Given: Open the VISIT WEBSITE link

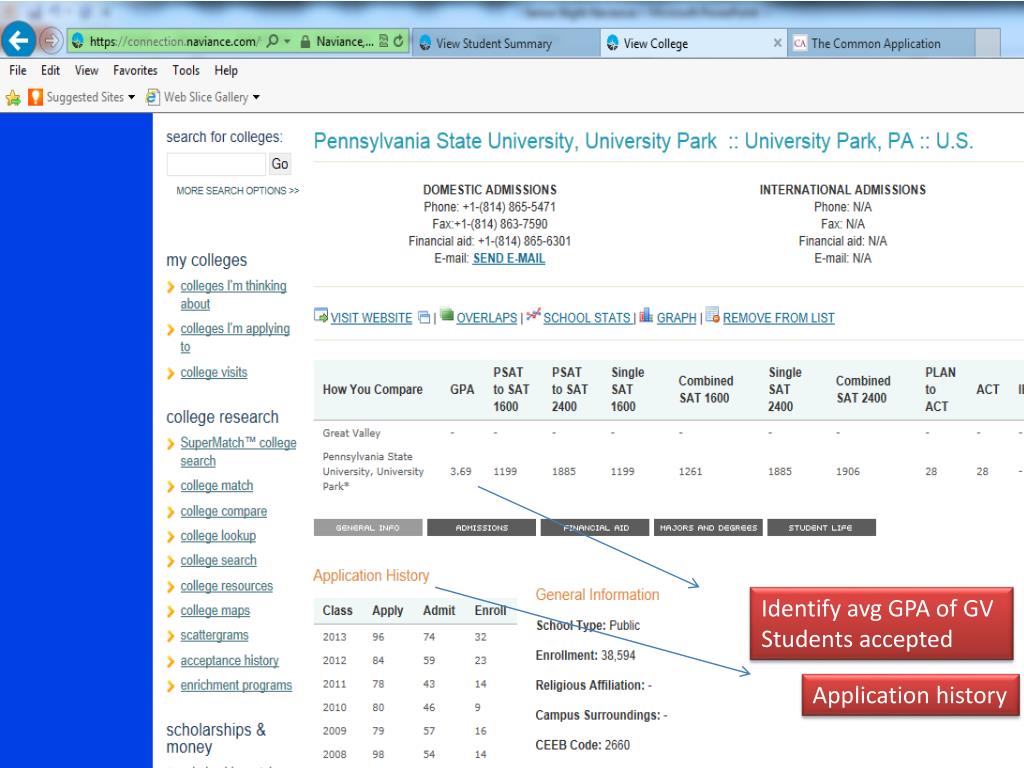Looking at the screenshot, I should click(x=371, y=318).
